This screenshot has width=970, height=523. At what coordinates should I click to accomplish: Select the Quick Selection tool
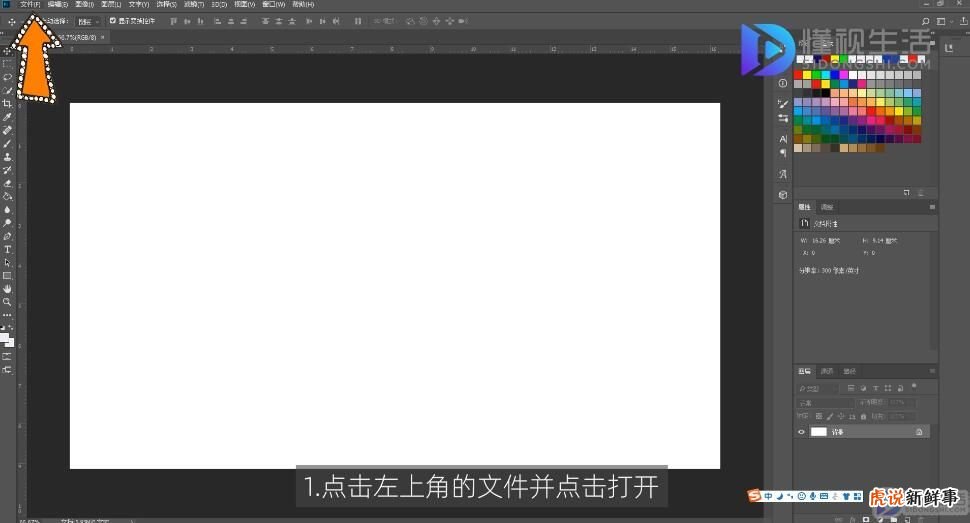pyautogui.click(x=7, y=90)
